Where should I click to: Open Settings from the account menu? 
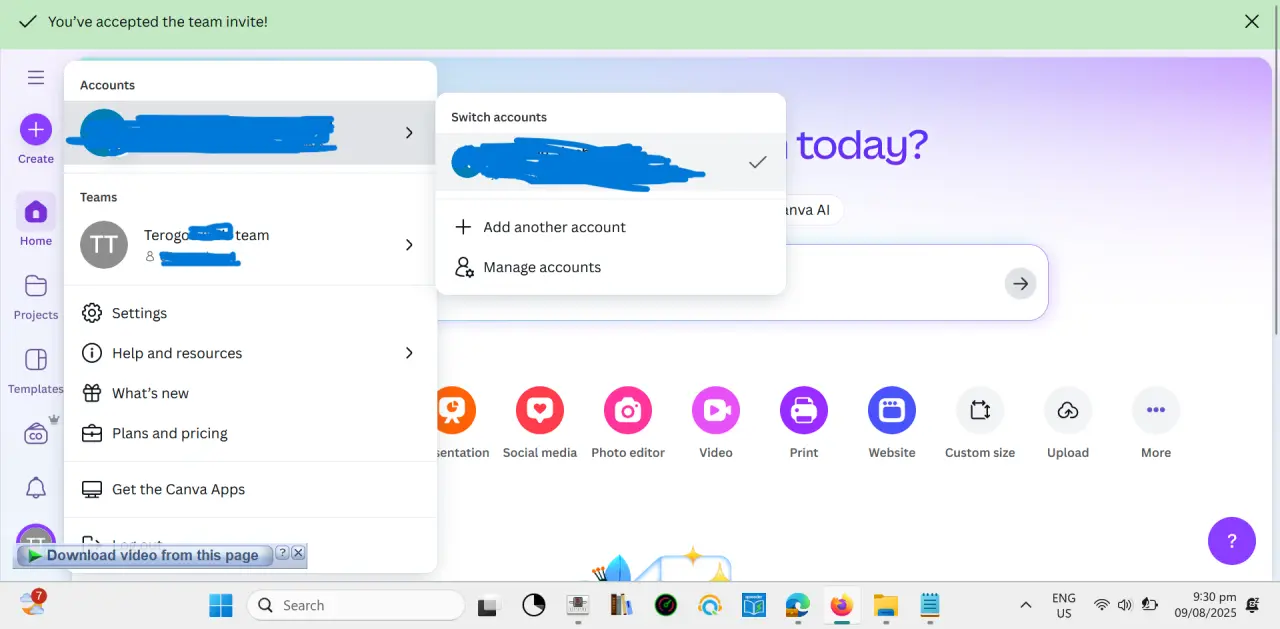[x=250, y=313]
